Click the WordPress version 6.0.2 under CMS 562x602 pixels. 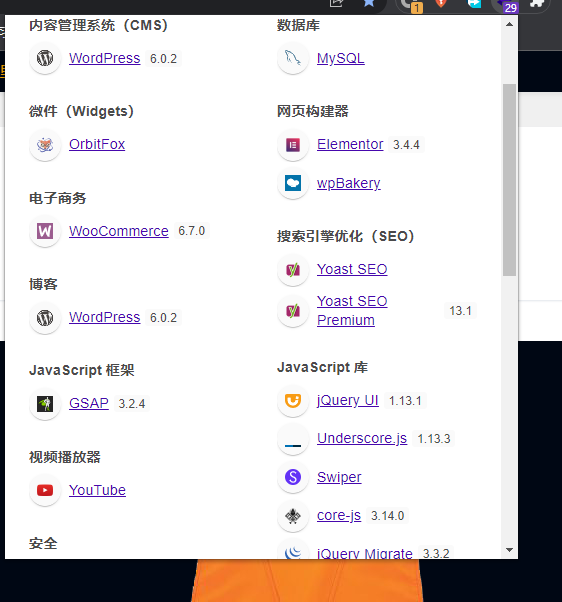(163, 59)
